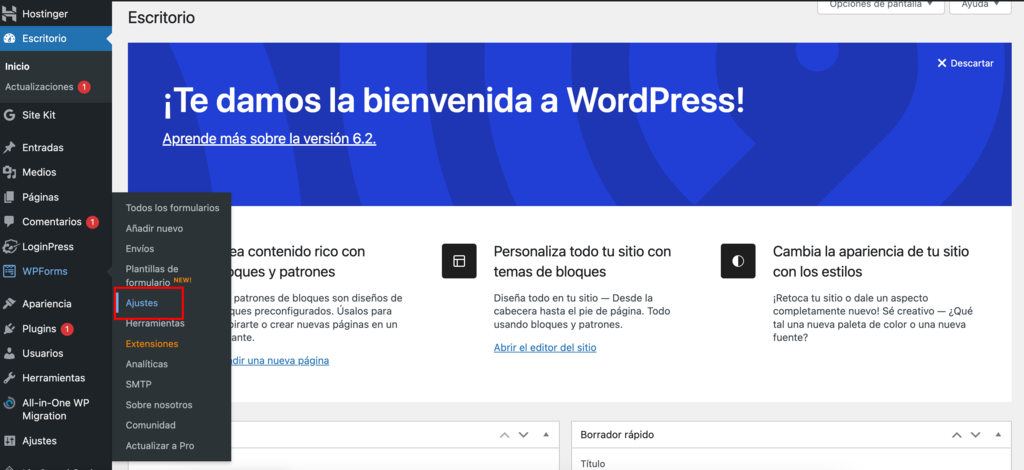Click the red badge on Plugins
The width and height of the screenshot is (1024, 470).
[x=67, y=329]
